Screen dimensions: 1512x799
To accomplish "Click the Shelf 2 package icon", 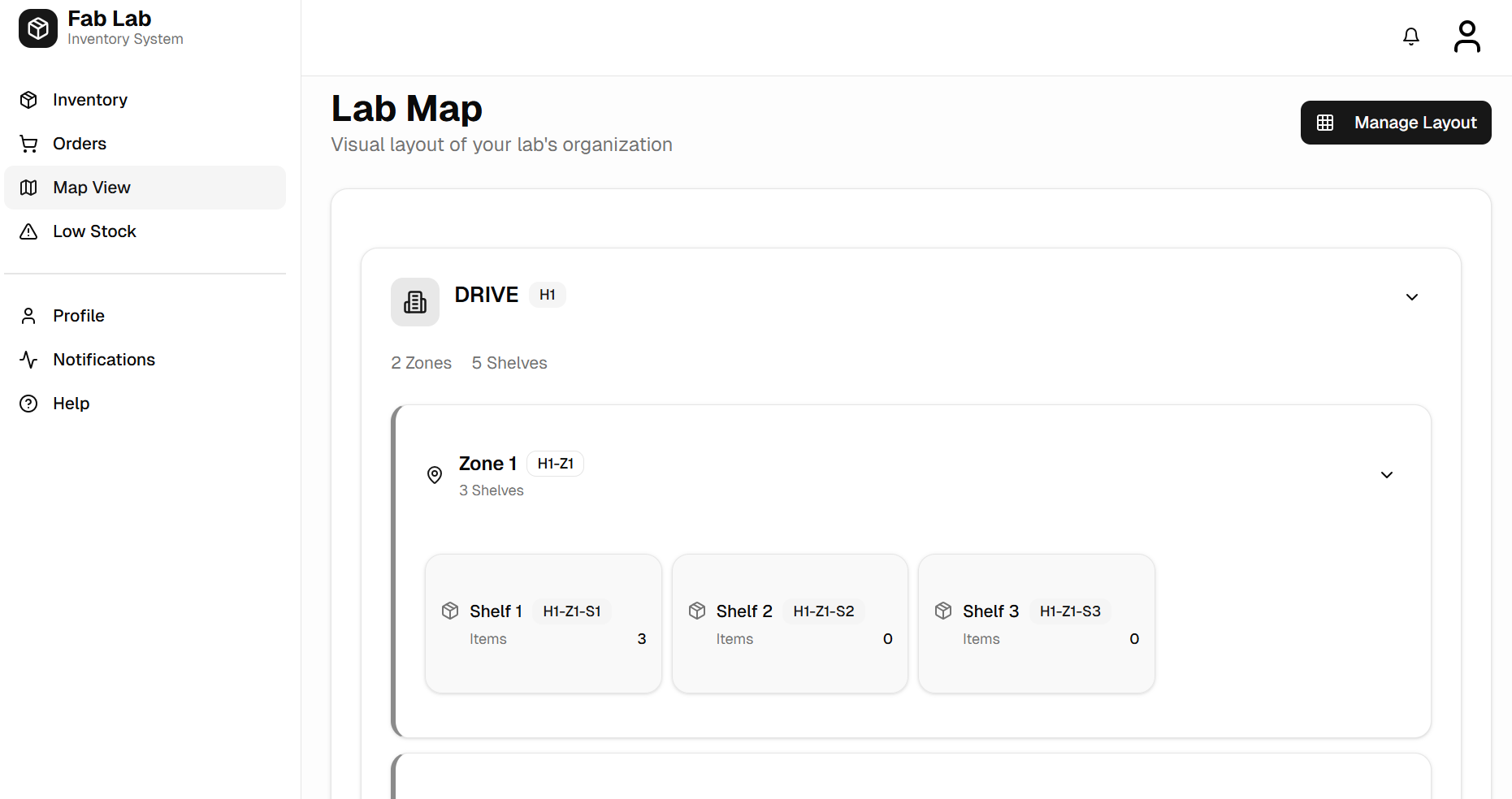I will pos(697,611).
